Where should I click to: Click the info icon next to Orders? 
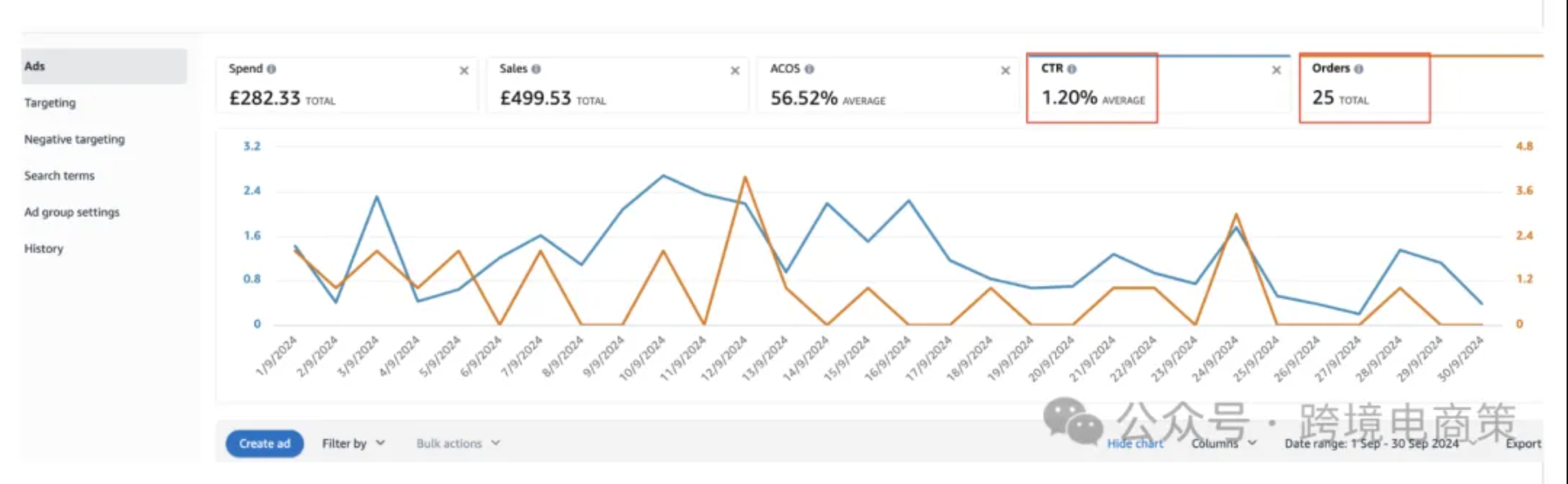click(1359, 69)
